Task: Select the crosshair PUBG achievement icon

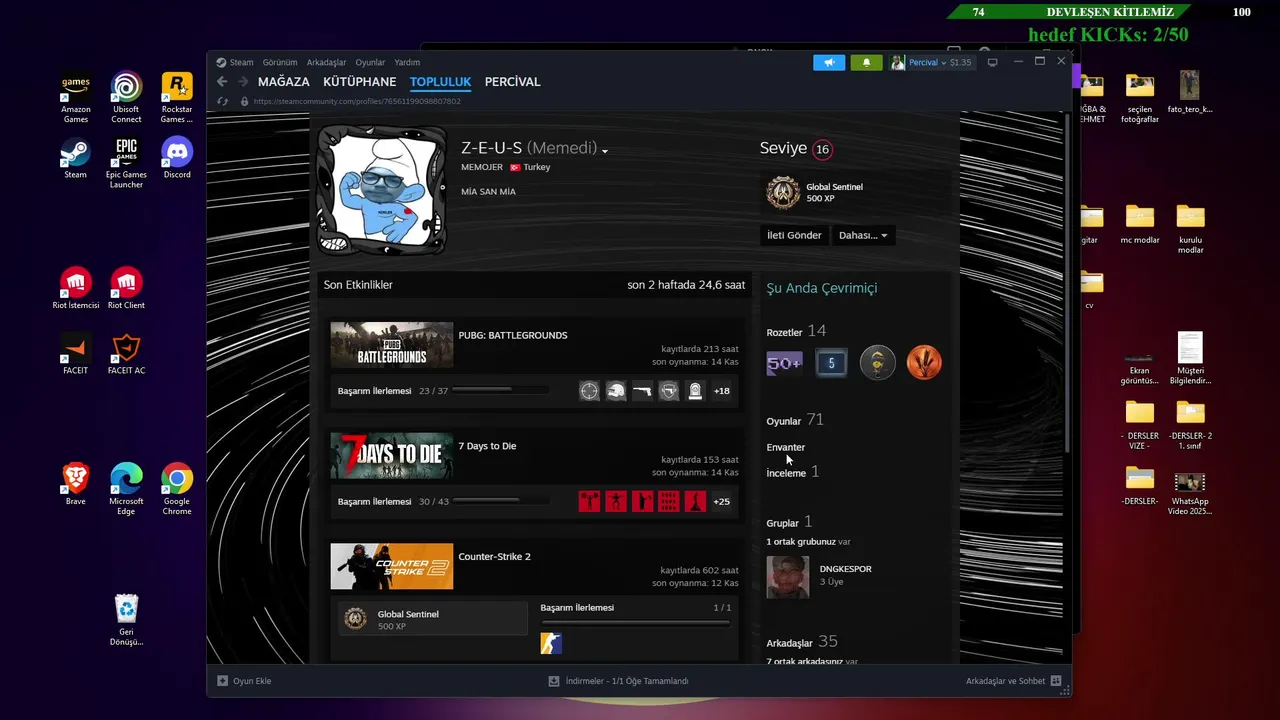Action: click(589, 391)
